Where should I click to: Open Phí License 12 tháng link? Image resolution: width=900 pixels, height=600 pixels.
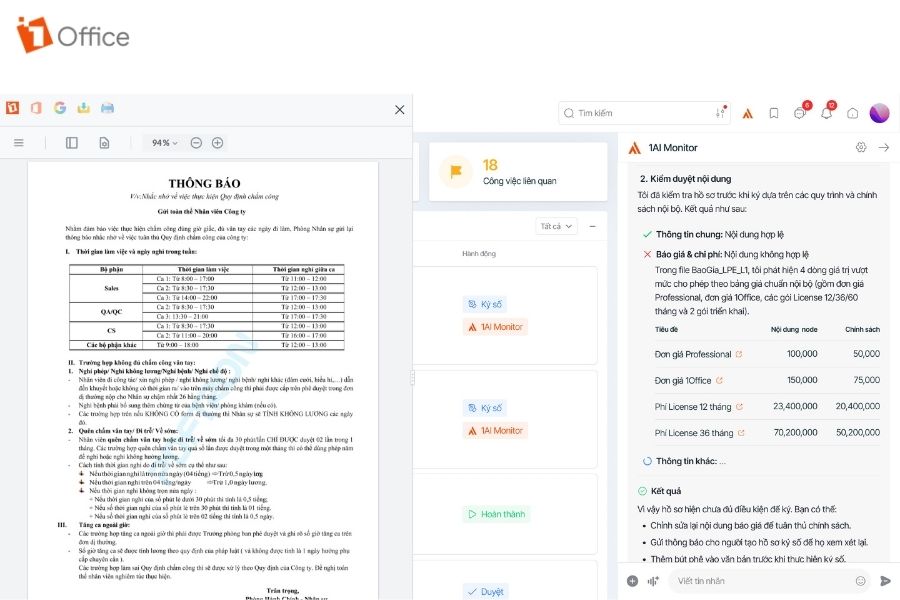[x=739, y=407]
